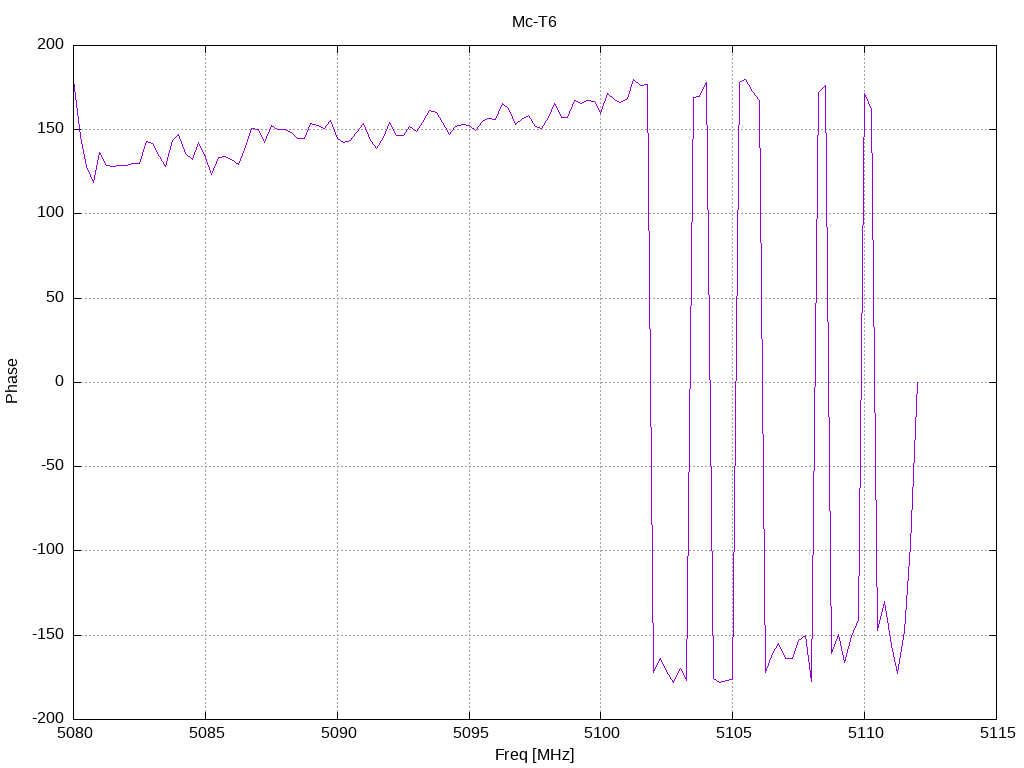Click the y-axis tick label -100
Screen dimensions: 1024x768
tap(48, 550)
